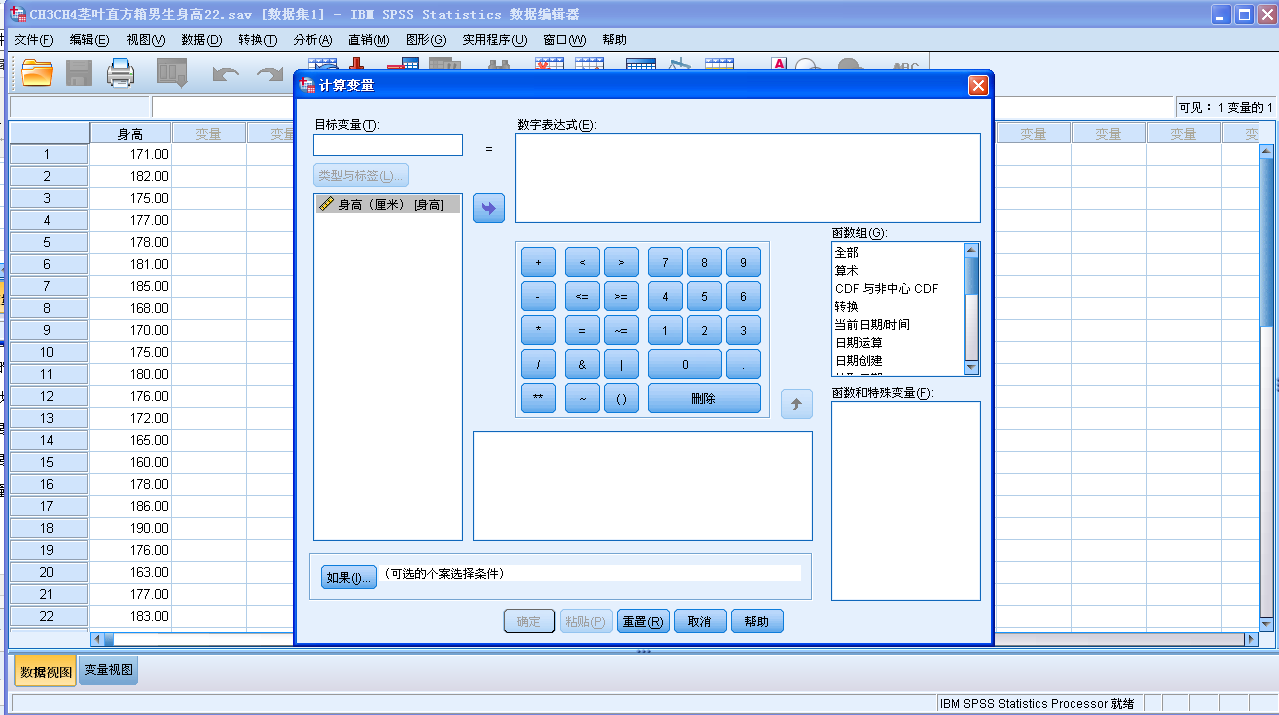
Task: Open data file via folder toolbar icon
Action: pyautogui.click(x=37, y=73)
